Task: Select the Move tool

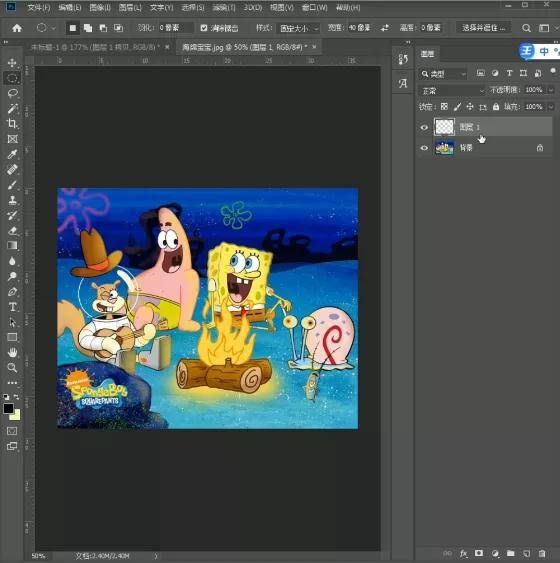Action: (x=12, y=63)
